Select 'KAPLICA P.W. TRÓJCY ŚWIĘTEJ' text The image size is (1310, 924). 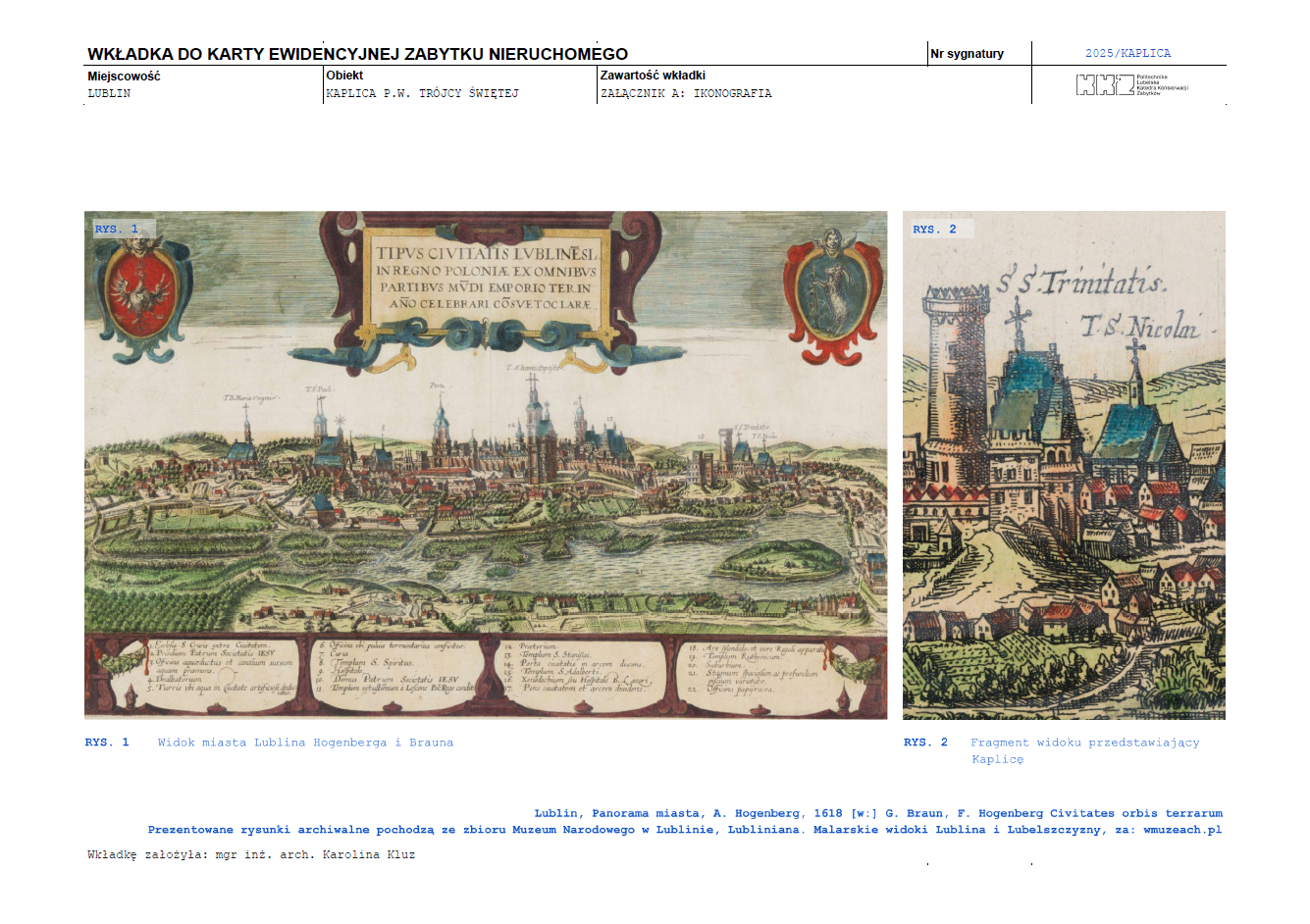pyautogui.click(x=422, y=93)
